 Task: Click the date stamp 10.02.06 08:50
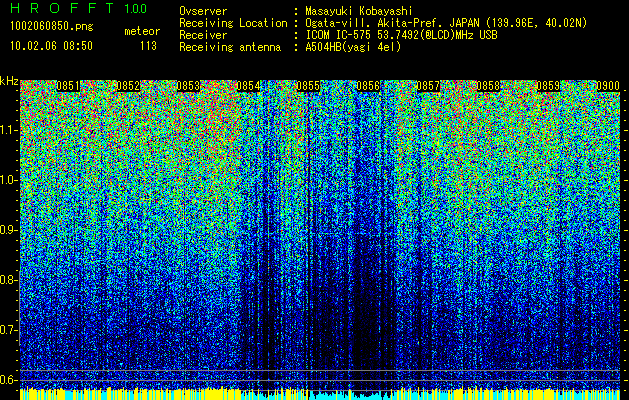tap(51, 46)
